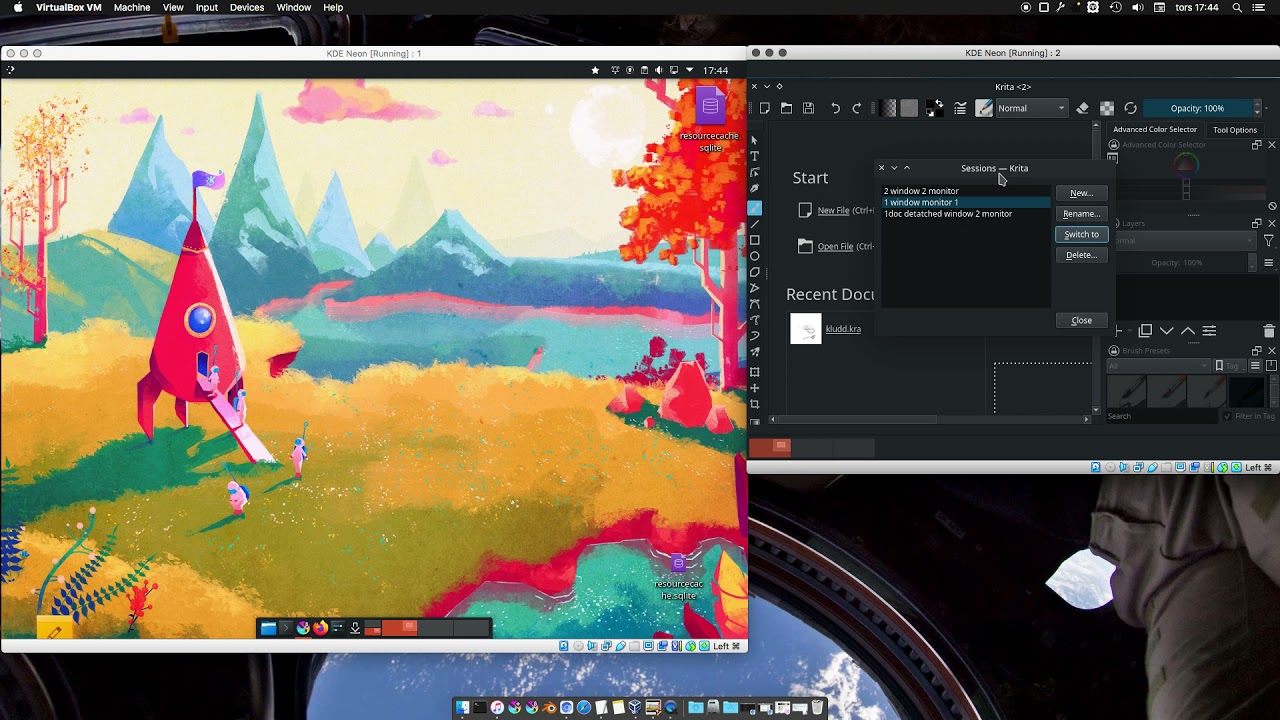Screen dimensions: 1280x720
Task: Open the Normal blending mode dropdown
Action: point(1032,108)
